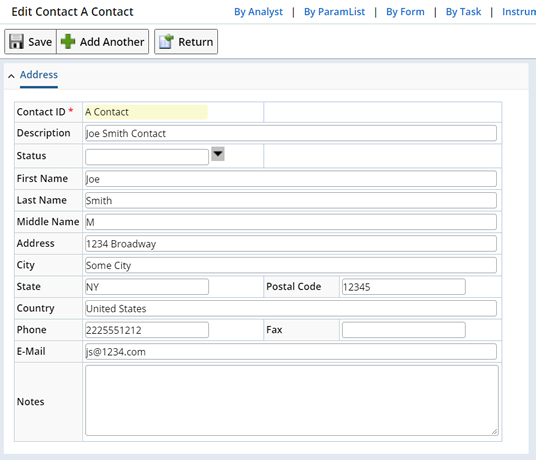Select the Address tab

pos(39,75)
